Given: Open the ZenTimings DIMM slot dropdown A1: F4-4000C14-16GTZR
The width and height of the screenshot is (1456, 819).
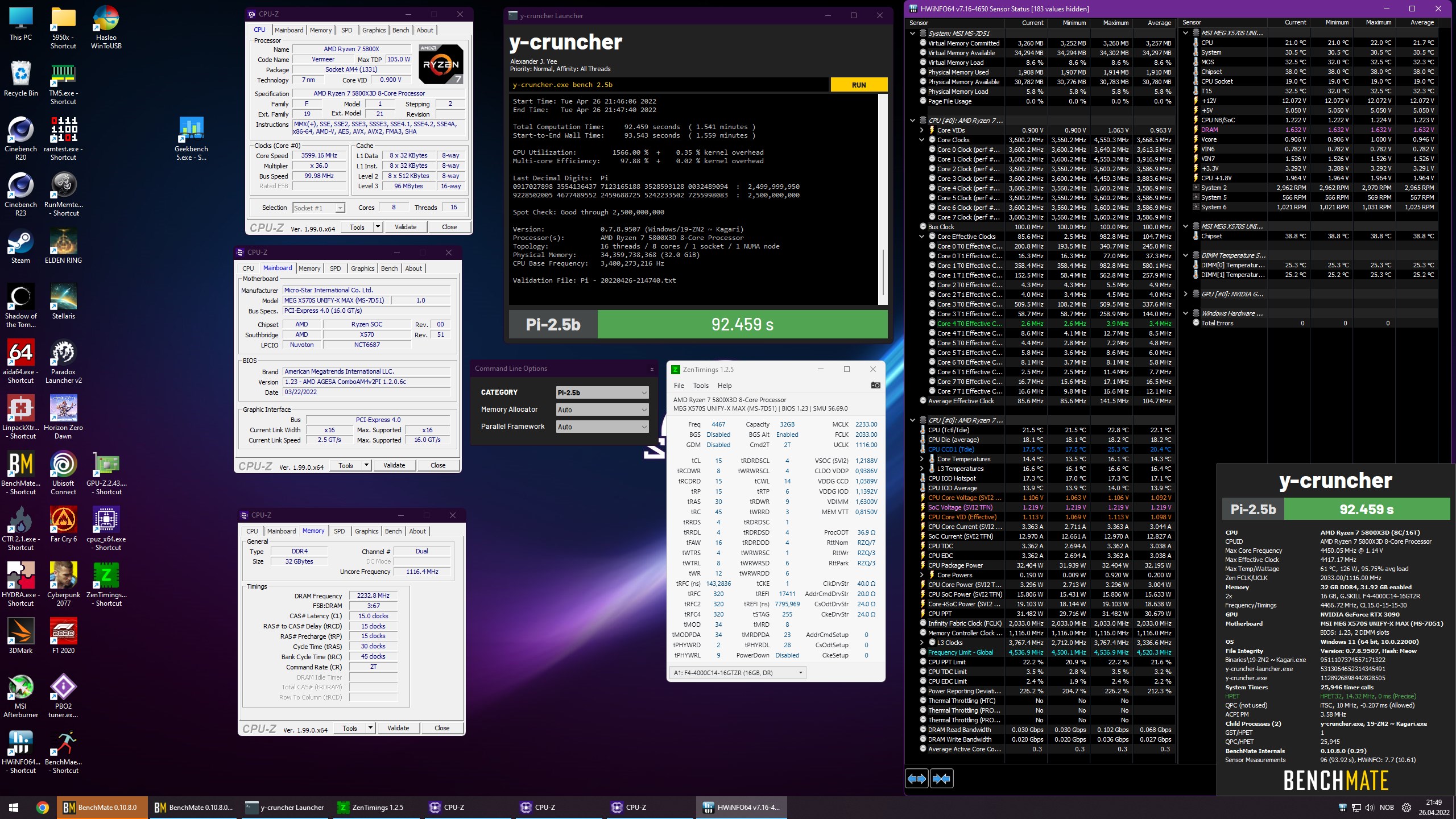Looking at the screenshot, I should coord(738,673).
